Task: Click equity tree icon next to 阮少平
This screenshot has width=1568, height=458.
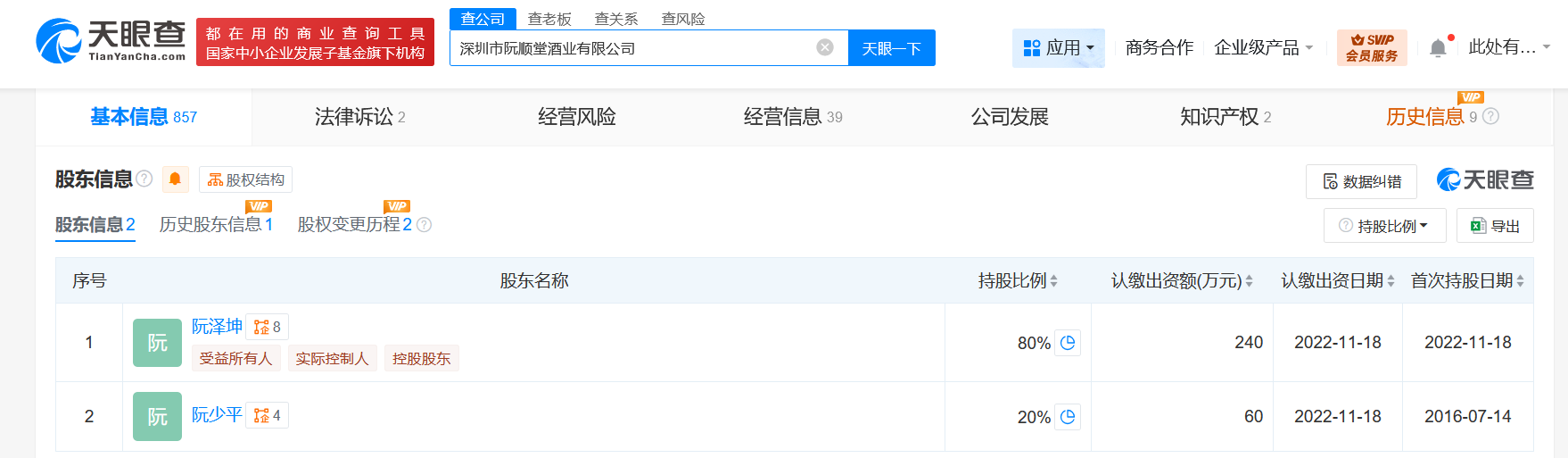Action: (267, 415)
